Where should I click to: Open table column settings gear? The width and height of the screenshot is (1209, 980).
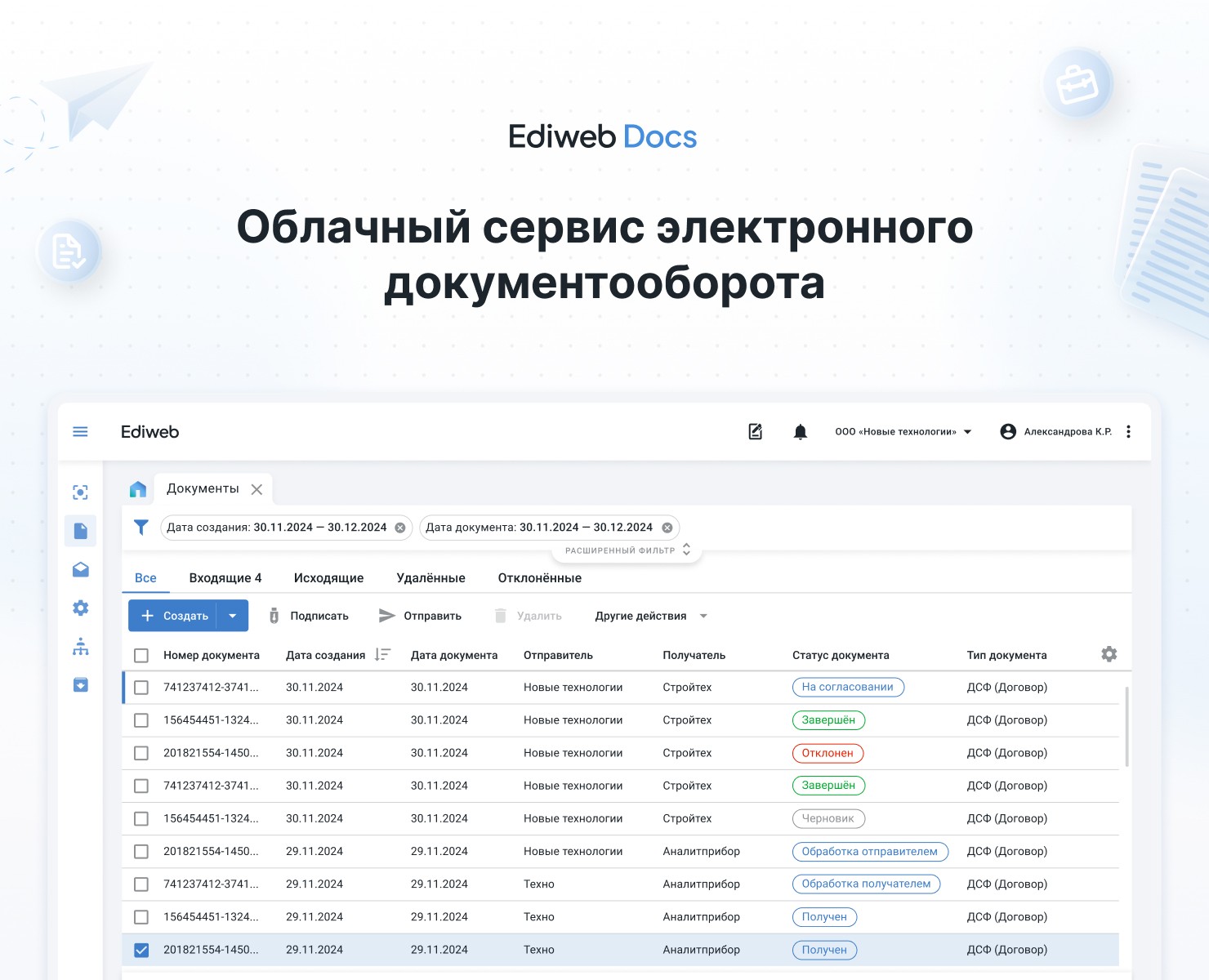point(1109,654)
